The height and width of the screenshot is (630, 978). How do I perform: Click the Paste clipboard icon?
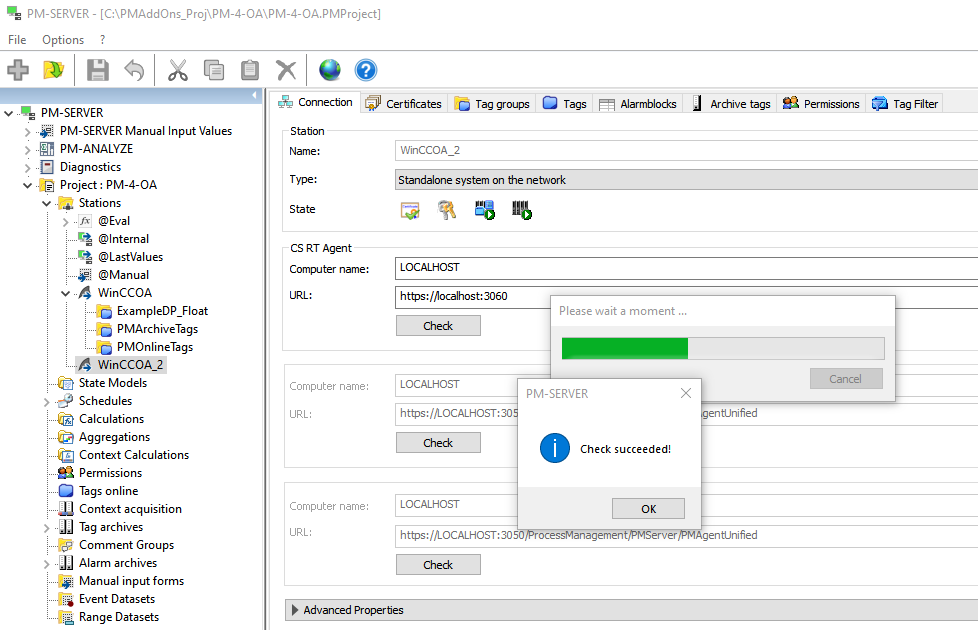click(250, 70)
